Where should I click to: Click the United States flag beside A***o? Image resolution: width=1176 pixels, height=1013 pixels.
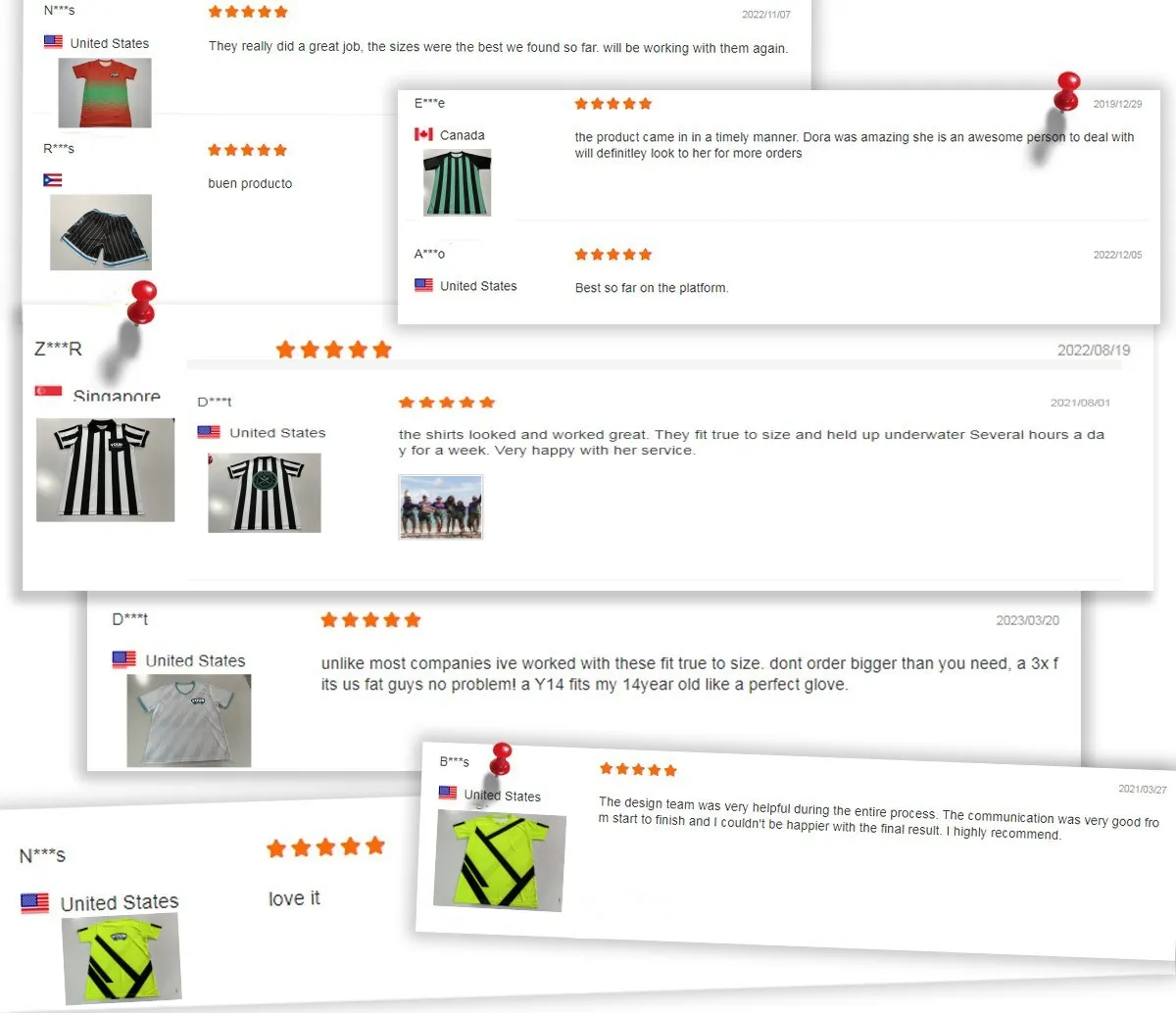[423, 285]
